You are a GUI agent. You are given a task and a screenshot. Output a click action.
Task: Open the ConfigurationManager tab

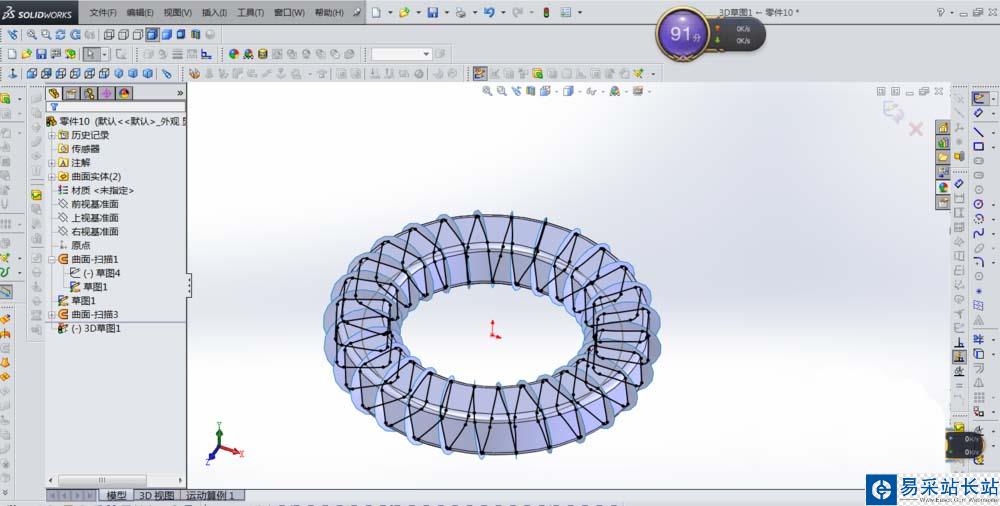89,93
